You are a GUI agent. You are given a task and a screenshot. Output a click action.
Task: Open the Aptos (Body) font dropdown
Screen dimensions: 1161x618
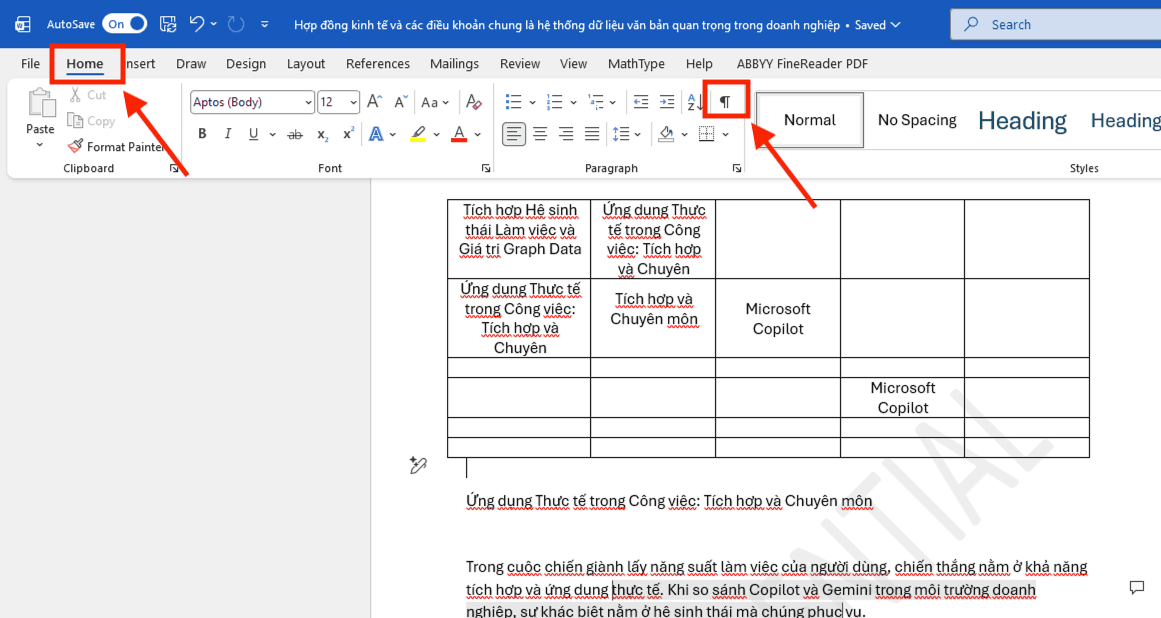click(307, 102)
